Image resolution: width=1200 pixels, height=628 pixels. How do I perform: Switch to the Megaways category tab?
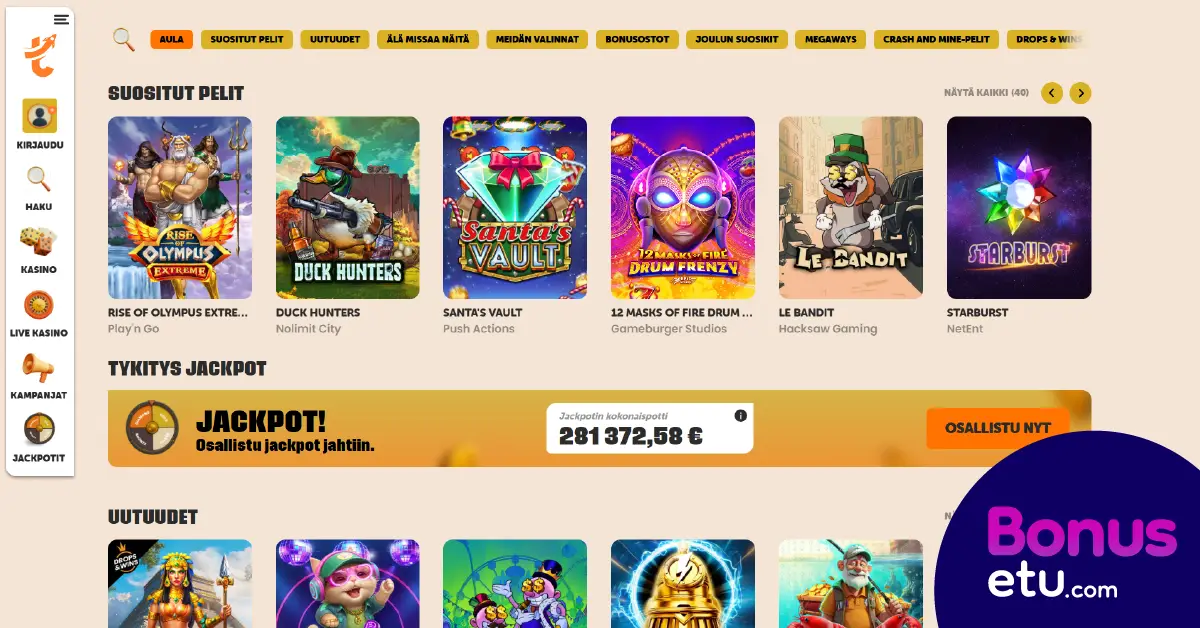831,40
